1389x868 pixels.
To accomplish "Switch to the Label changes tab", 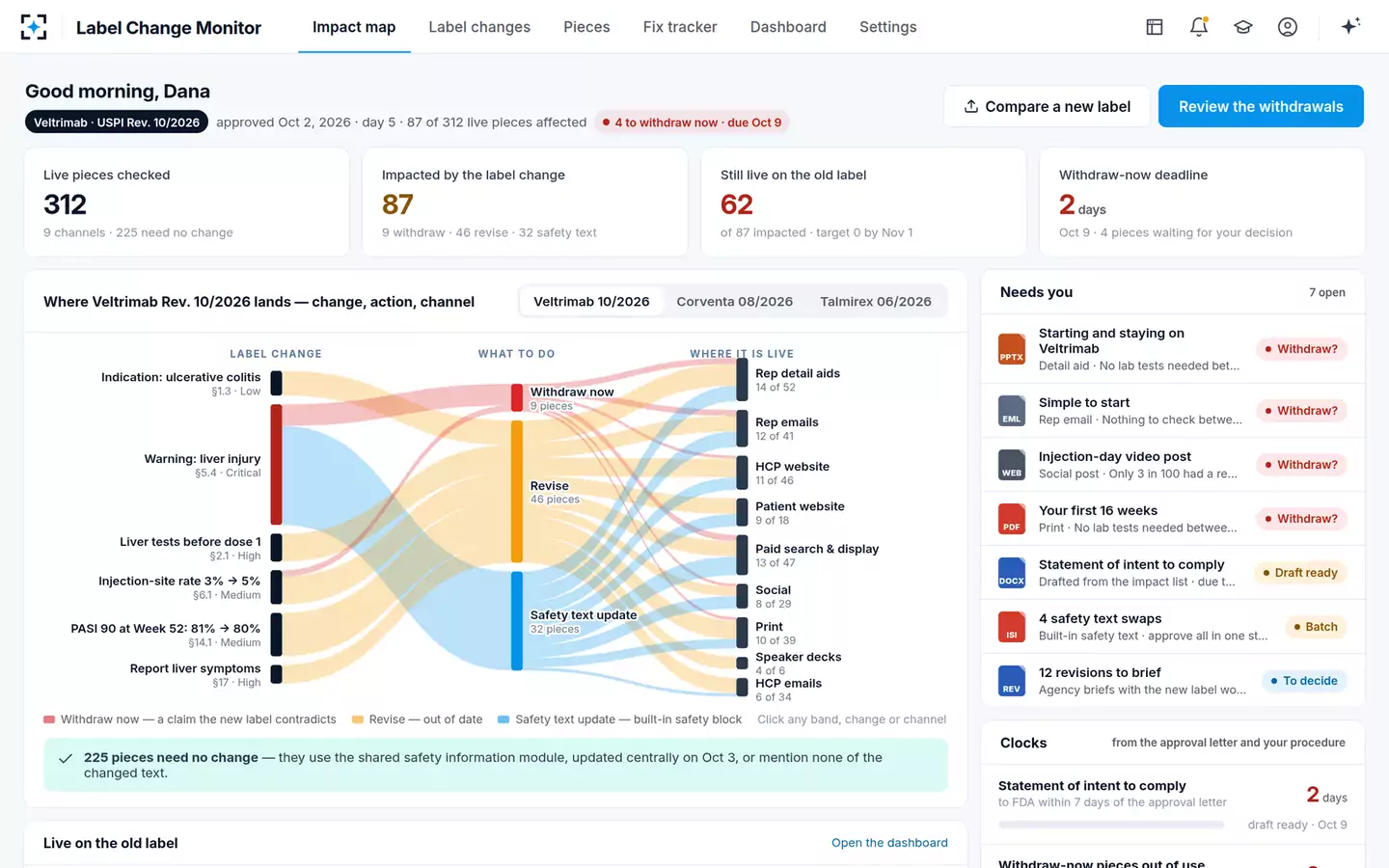I will pos(479,27).
